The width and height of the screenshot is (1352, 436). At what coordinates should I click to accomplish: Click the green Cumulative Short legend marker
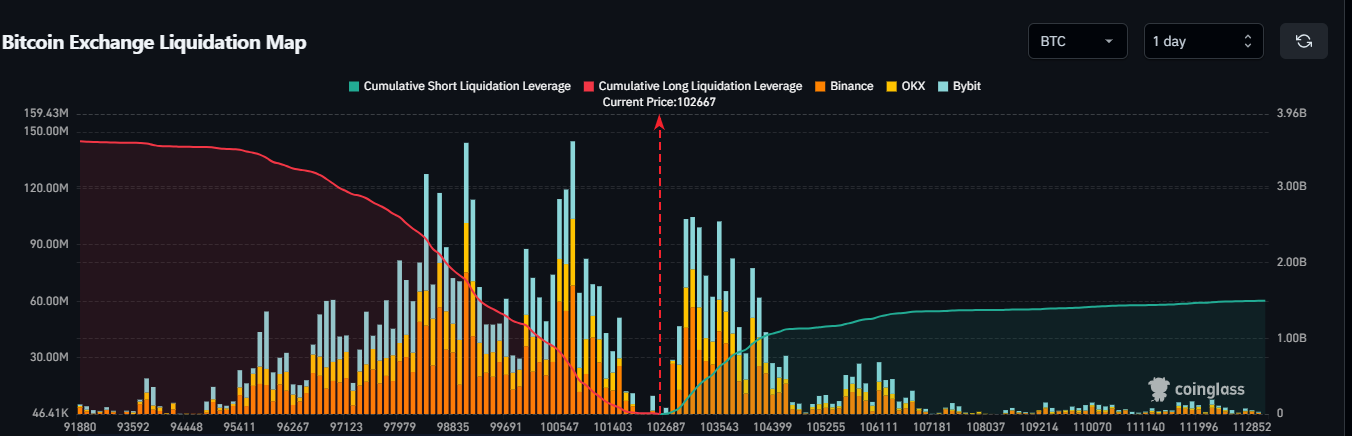coord(353,86)
